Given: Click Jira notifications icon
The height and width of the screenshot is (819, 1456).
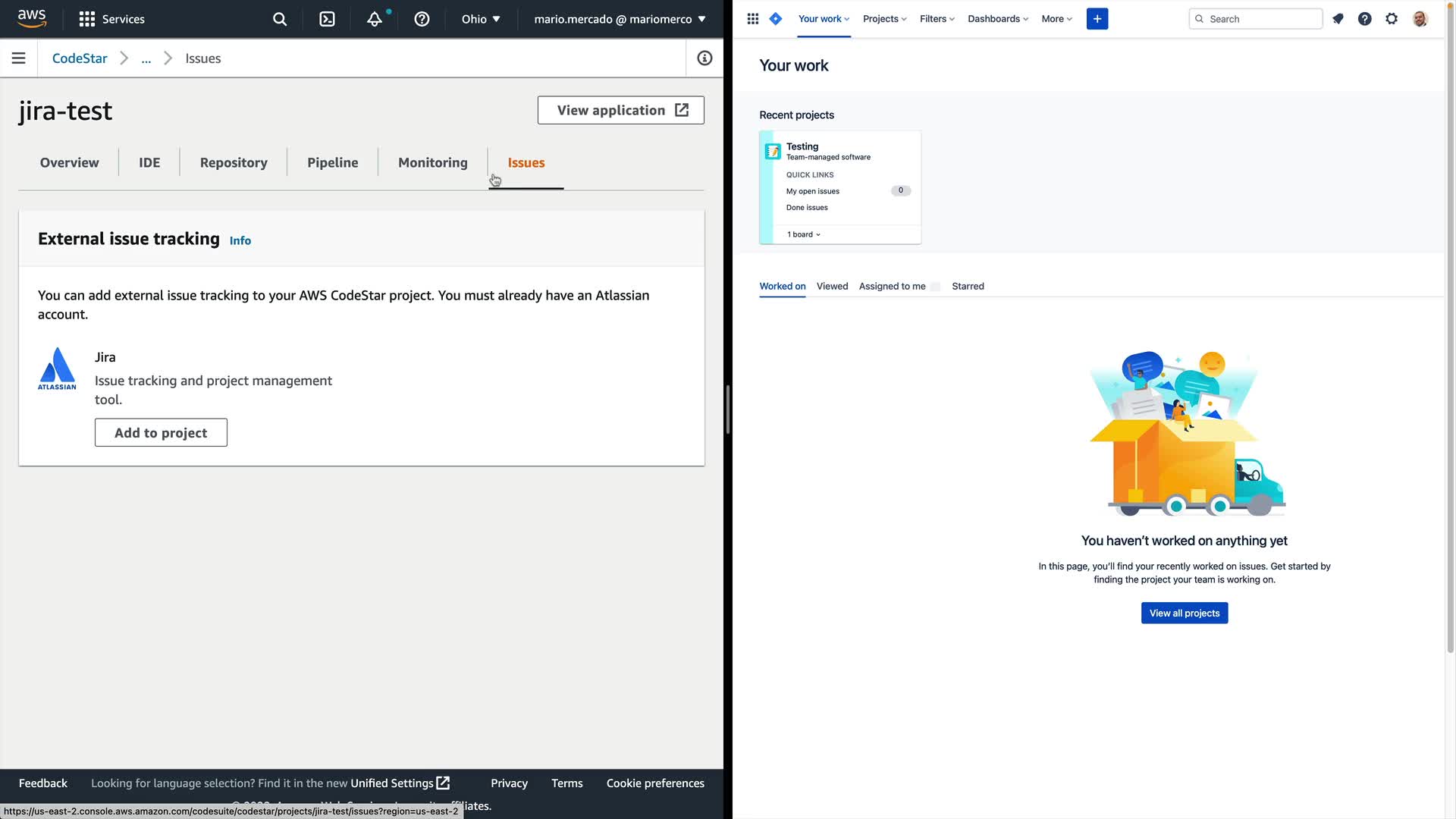Looking at the screenshot, I should [x=1338, y=19].
